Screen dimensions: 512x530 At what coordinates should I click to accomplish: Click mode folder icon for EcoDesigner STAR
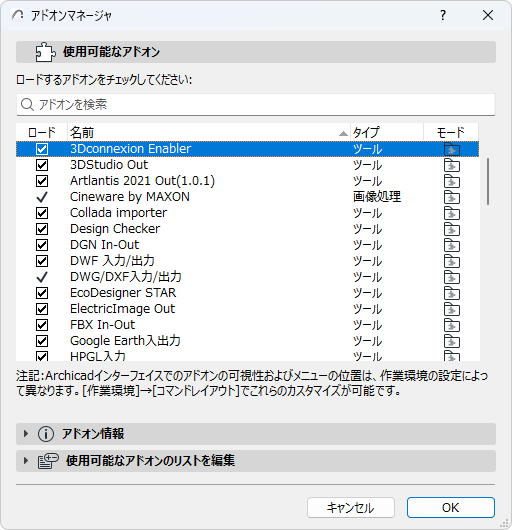point(452,293)
